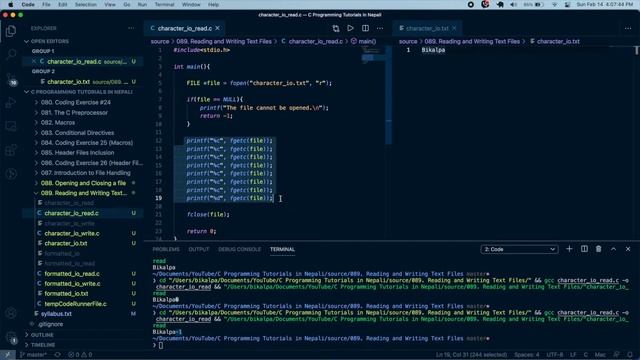Open the Run and Debug view
This screenshot has height=360, width=640.
[11, 102]
